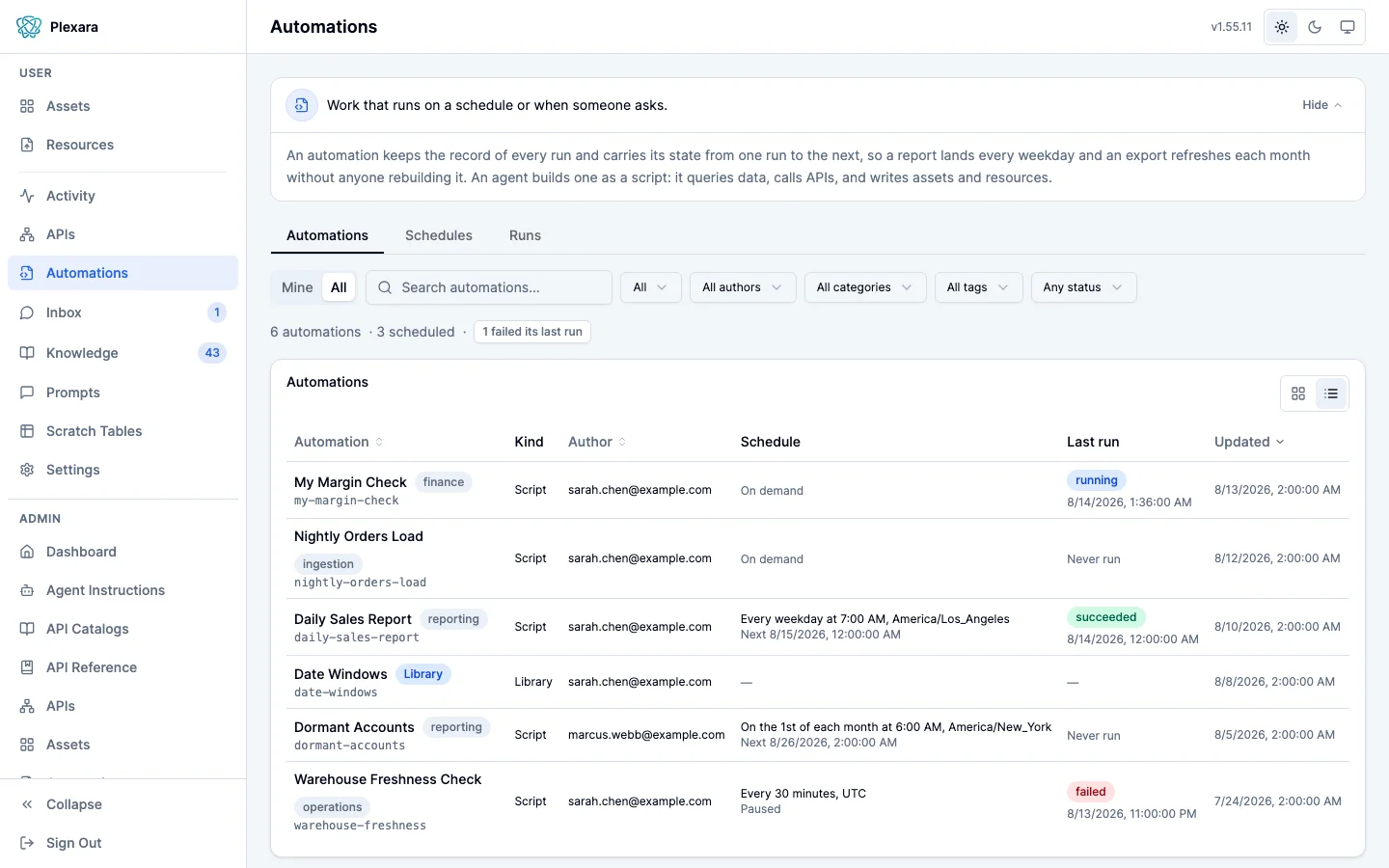Switch to system theme
Image resolution: width=1389 pixels, height=868 pixels.
1348,27
